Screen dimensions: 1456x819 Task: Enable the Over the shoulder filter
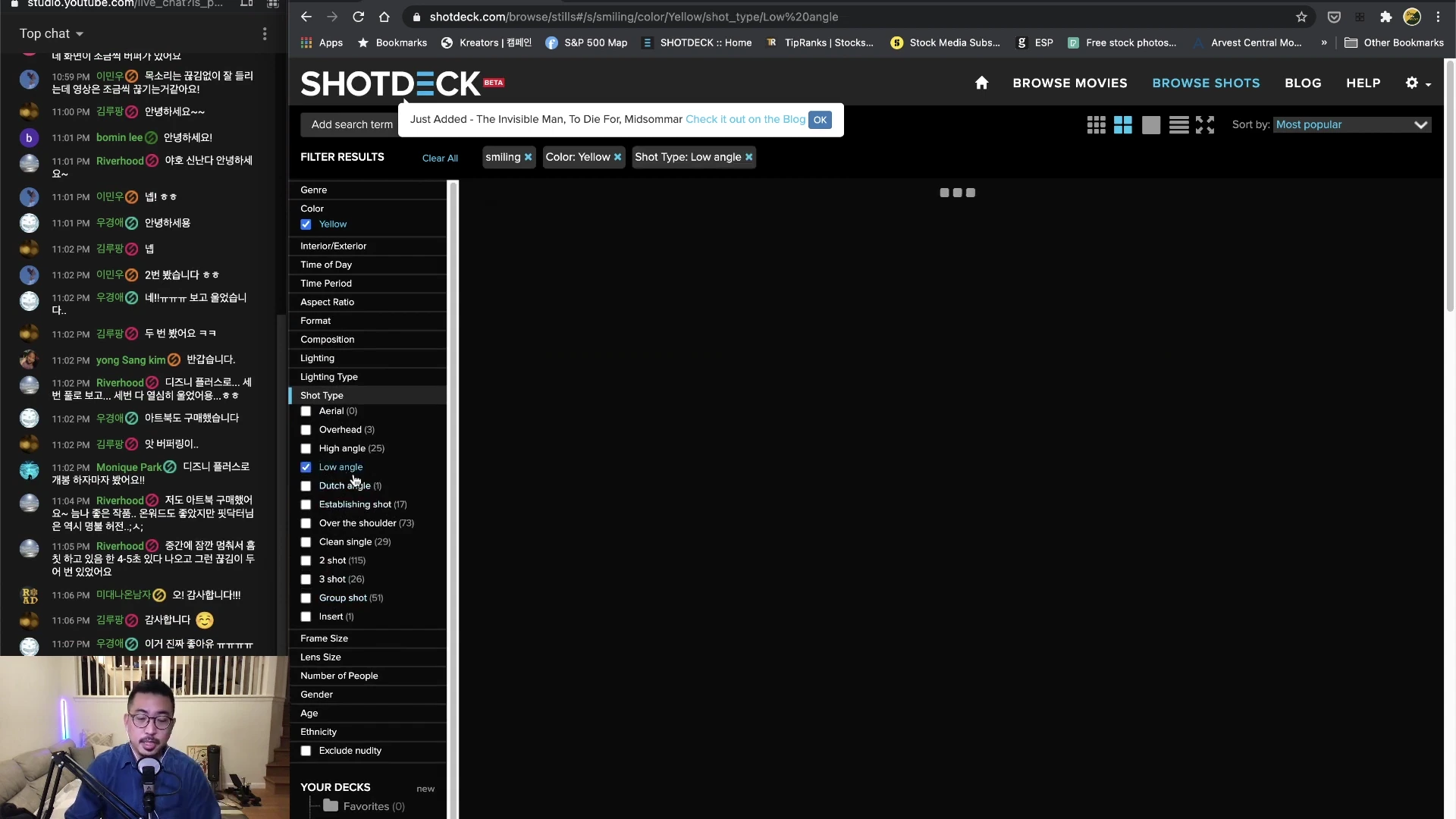306,523
